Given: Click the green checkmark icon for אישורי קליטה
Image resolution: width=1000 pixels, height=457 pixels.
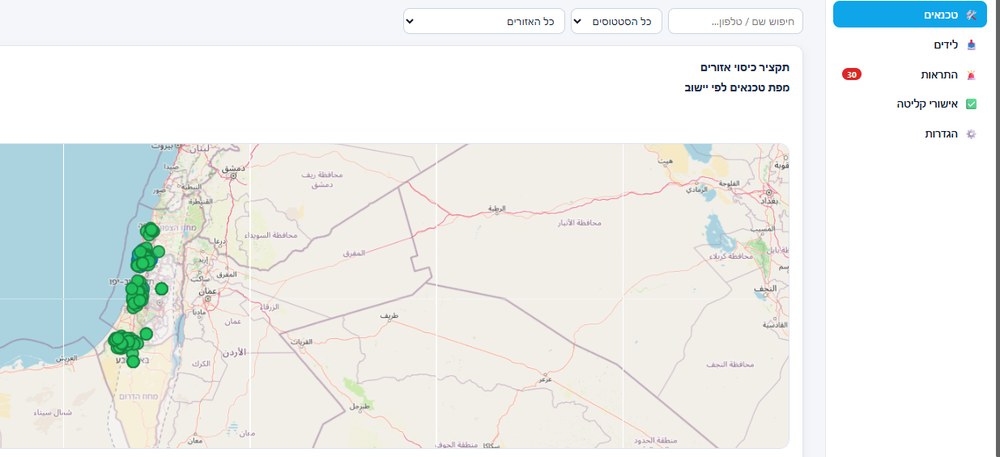Looking at the screenshot, I should pos(971,104).
